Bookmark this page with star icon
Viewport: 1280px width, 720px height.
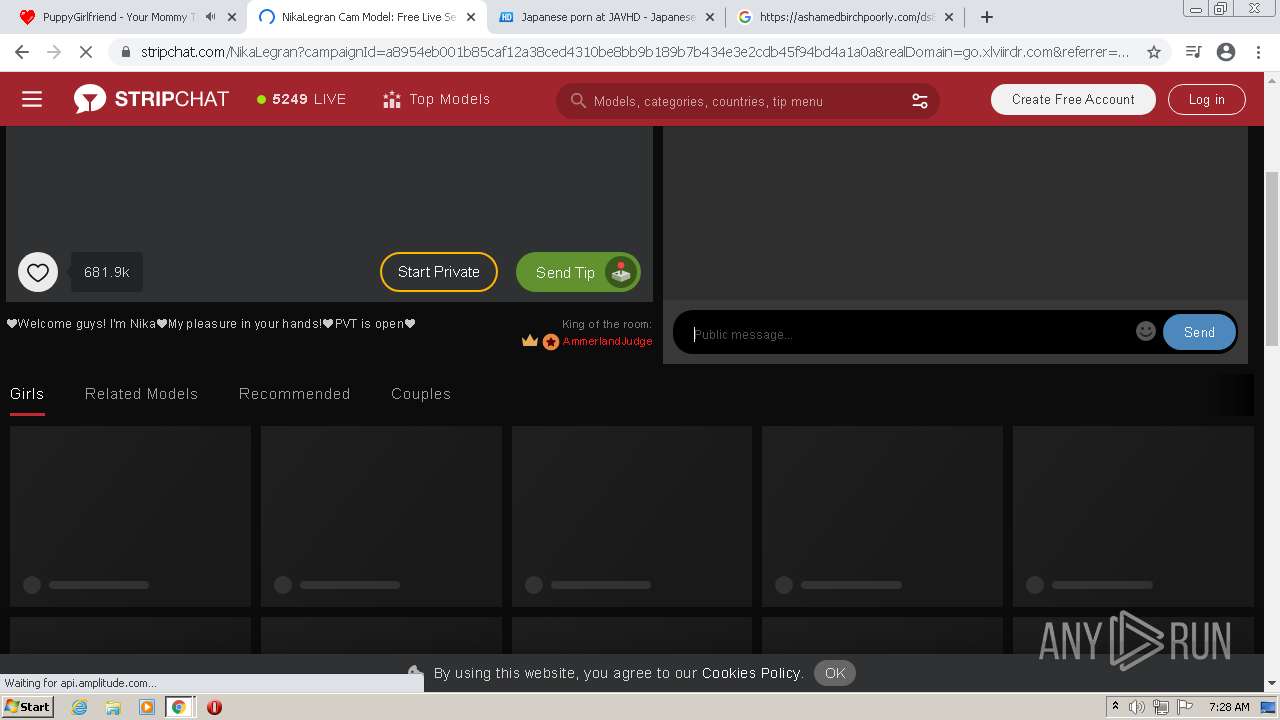[1154, 52]
